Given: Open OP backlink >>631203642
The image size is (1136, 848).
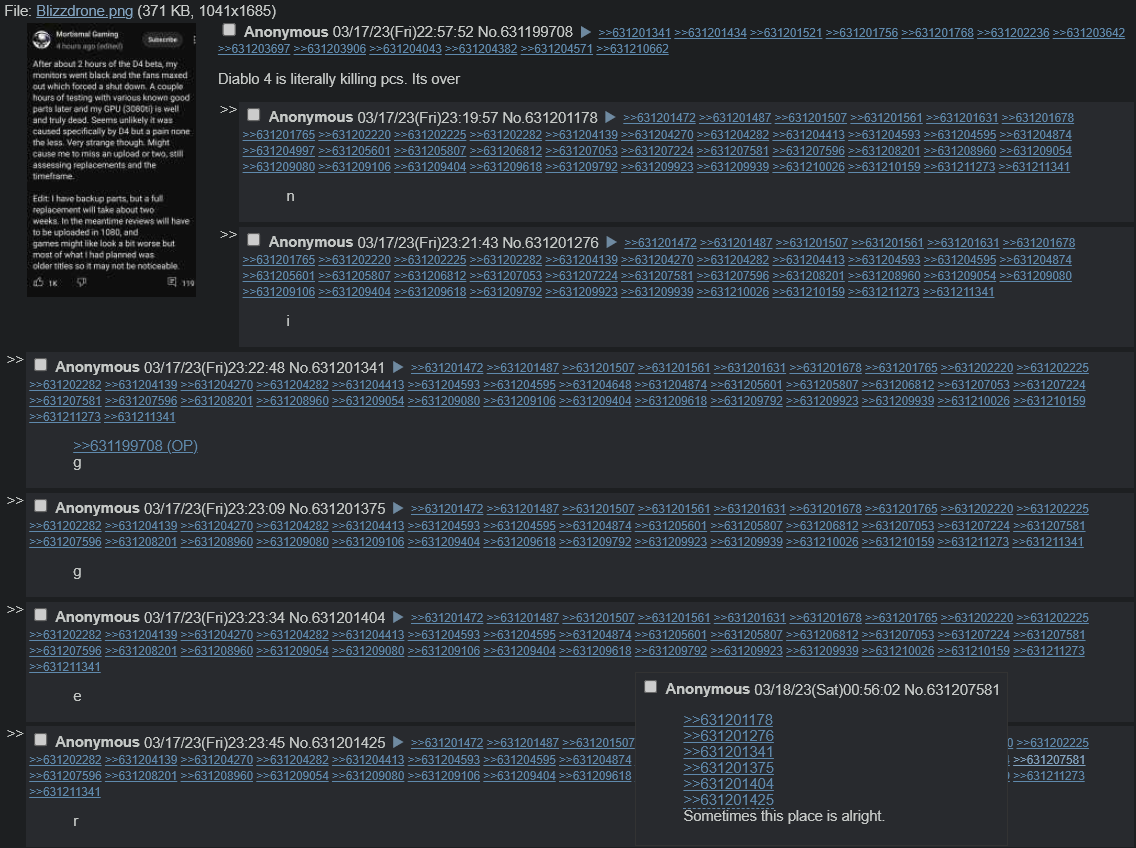Looking at the screenshot, I should 1089,33.
